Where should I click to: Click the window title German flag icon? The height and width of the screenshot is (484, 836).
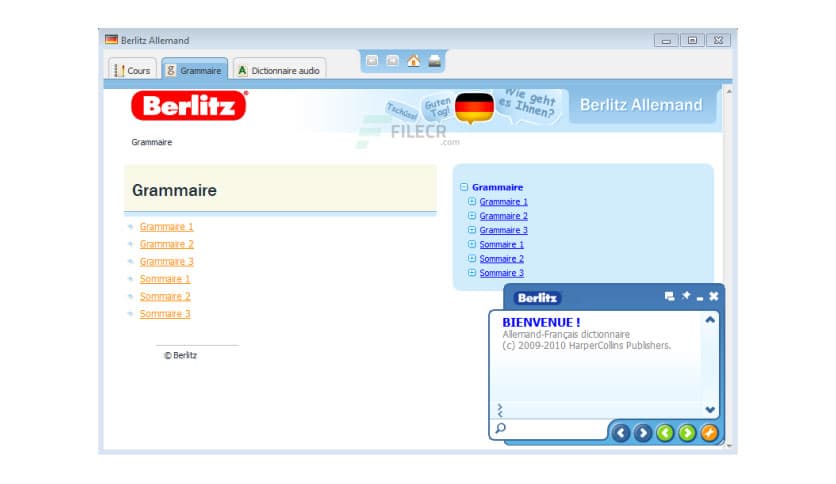click(111, 40)
